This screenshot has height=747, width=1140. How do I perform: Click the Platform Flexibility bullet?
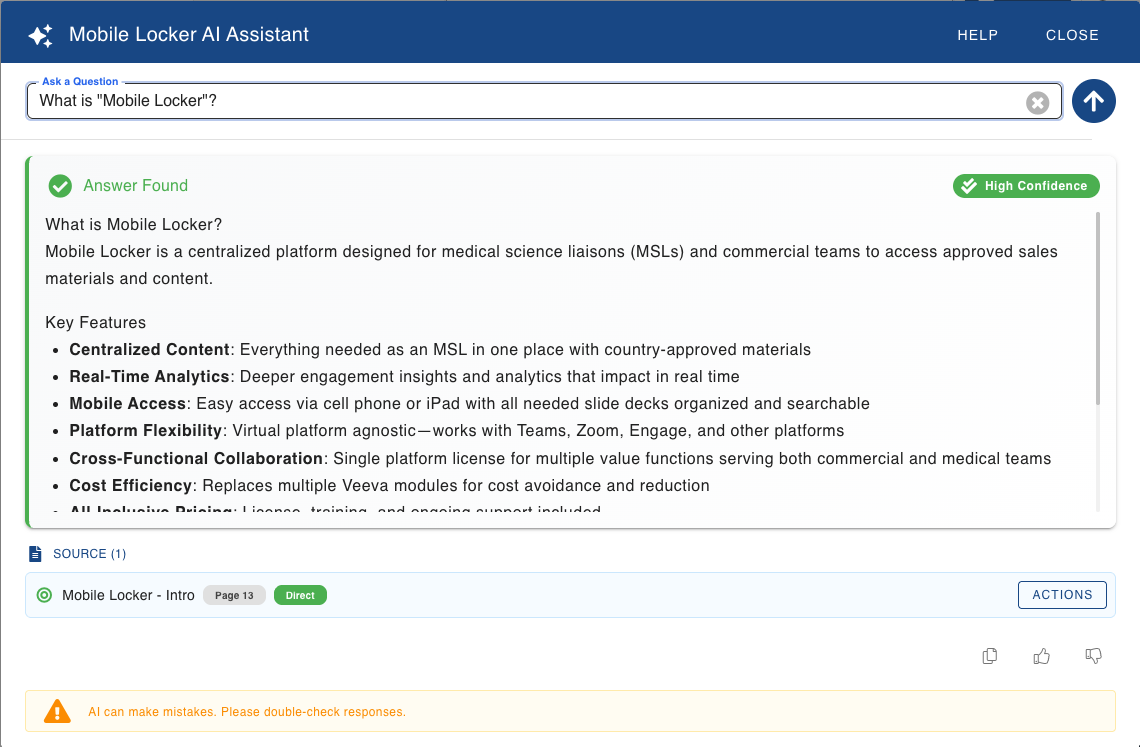click(x=457, y=431)
